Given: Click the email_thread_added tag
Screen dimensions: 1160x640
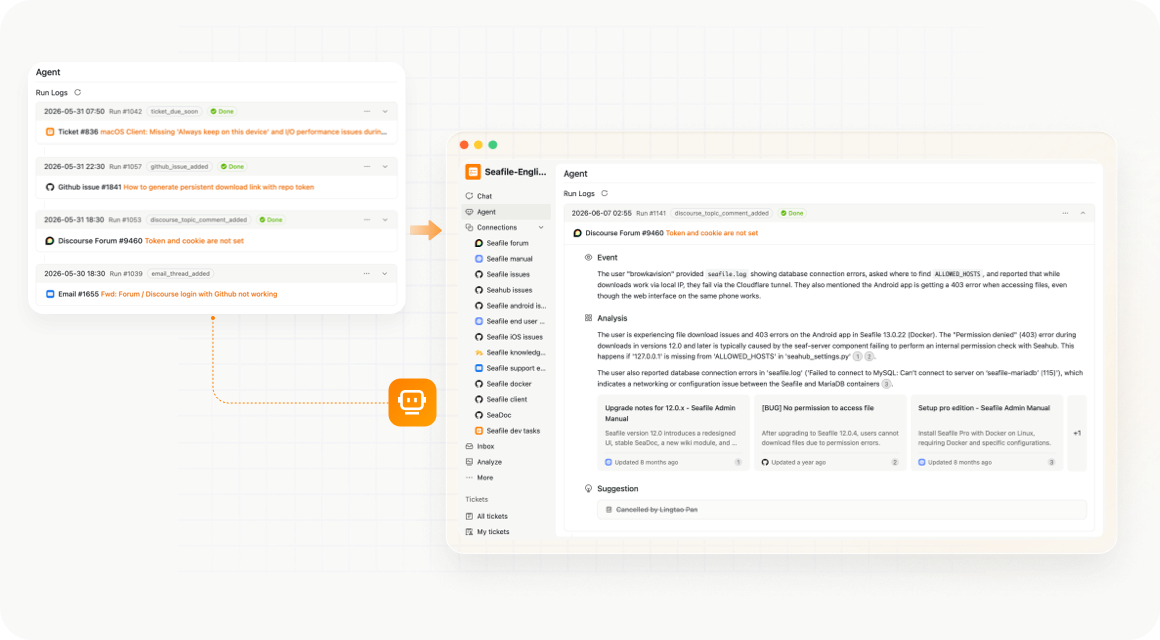Looking at the screenshot, I should click(181, 274).
